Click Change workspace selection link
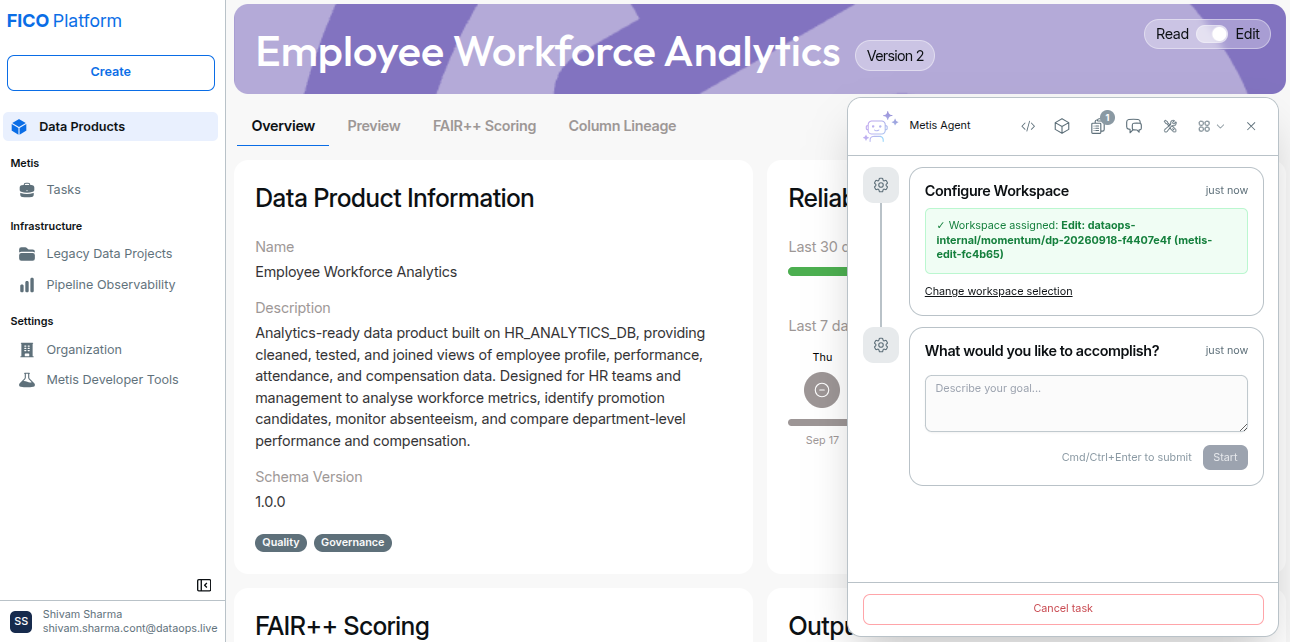Image resolution: width=1290 pixels, height=642 pixels. click(998, 292)
